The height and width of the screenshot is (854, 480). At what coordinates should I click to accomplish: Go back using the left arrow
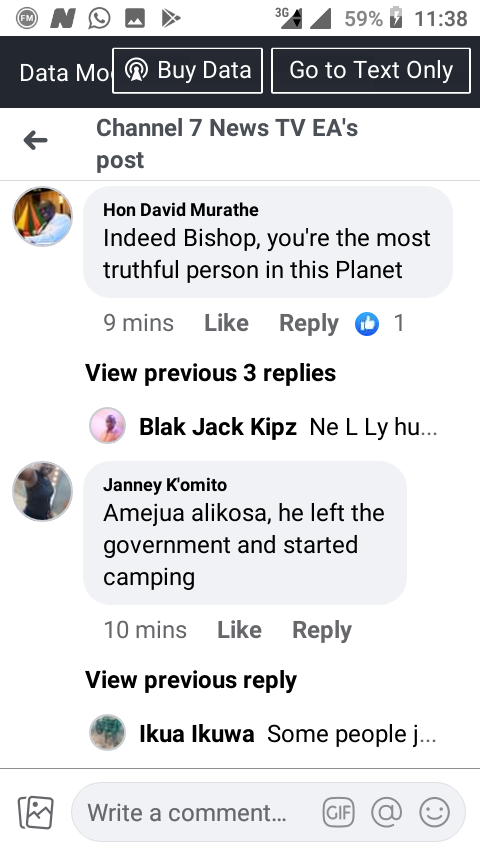pyautogui.click(x=35, y=141)
